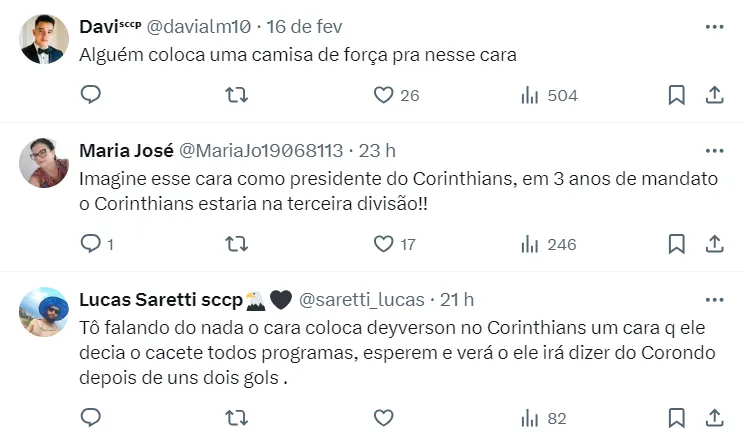Like Lucas Saretti's tweet
Screen dimensions: 745x435
[383, 417]
